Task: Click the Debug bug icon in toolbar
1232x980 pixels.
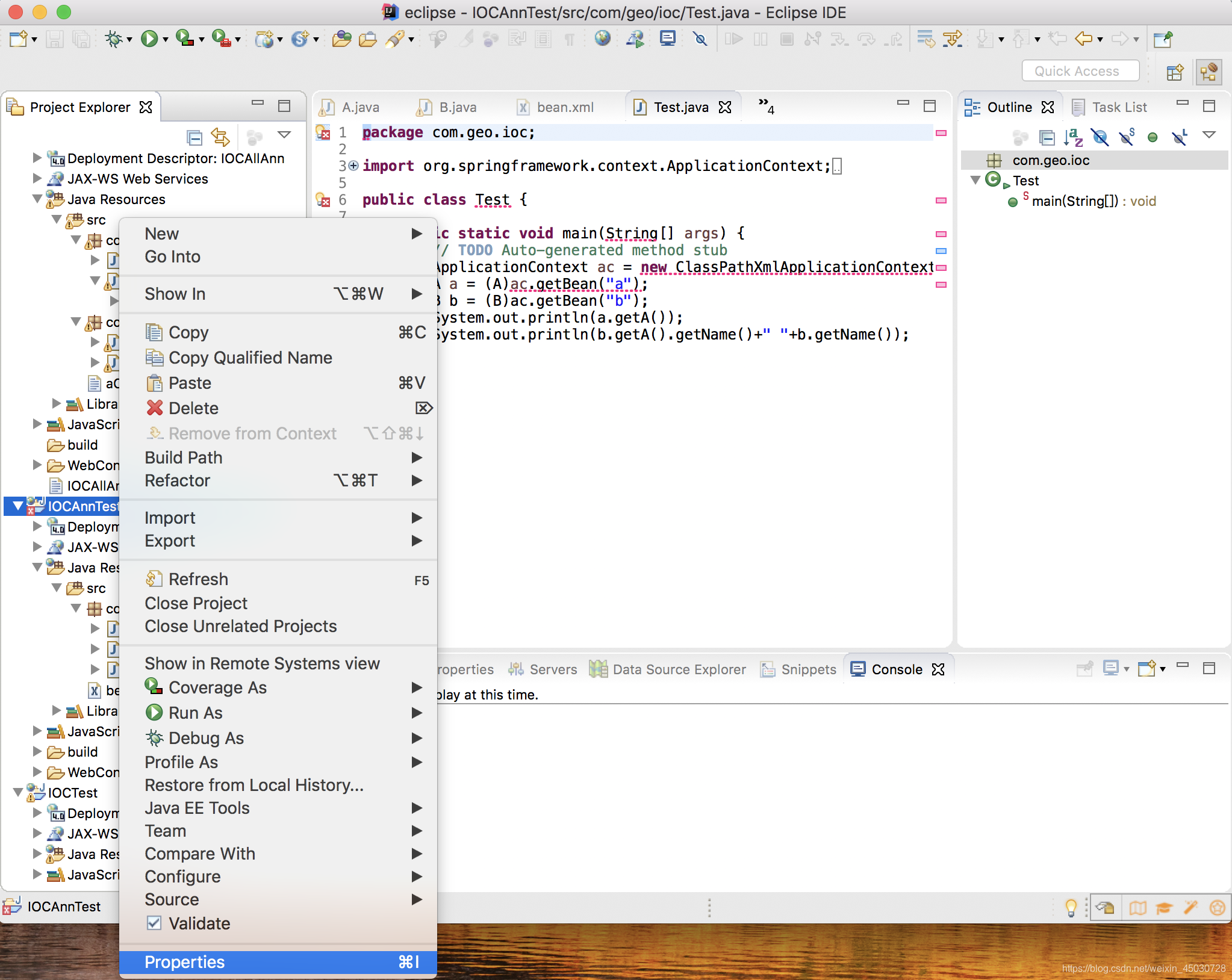Action: [x=113, y=39]
